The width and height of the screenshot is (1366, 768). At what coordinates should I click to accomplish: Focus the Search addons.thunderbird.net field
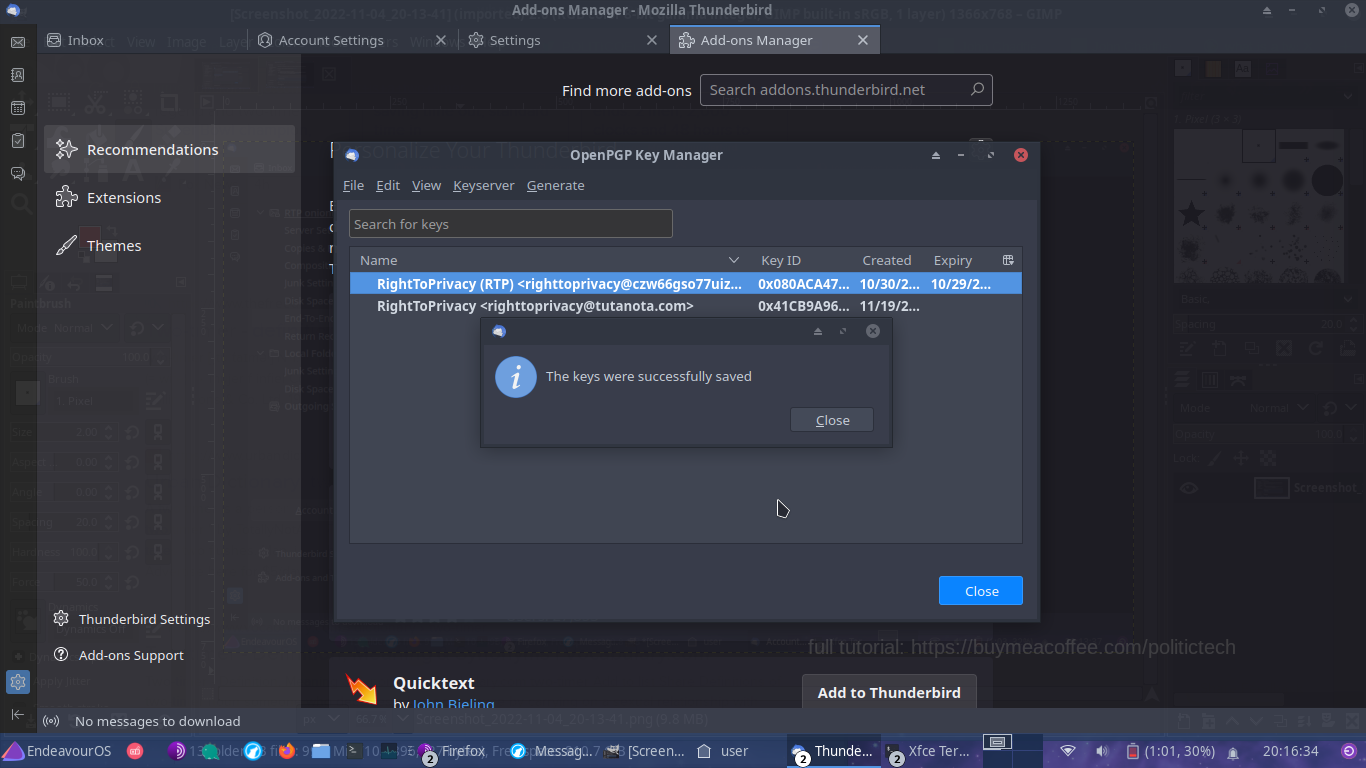pyautogui.click(x=846, y=89)
